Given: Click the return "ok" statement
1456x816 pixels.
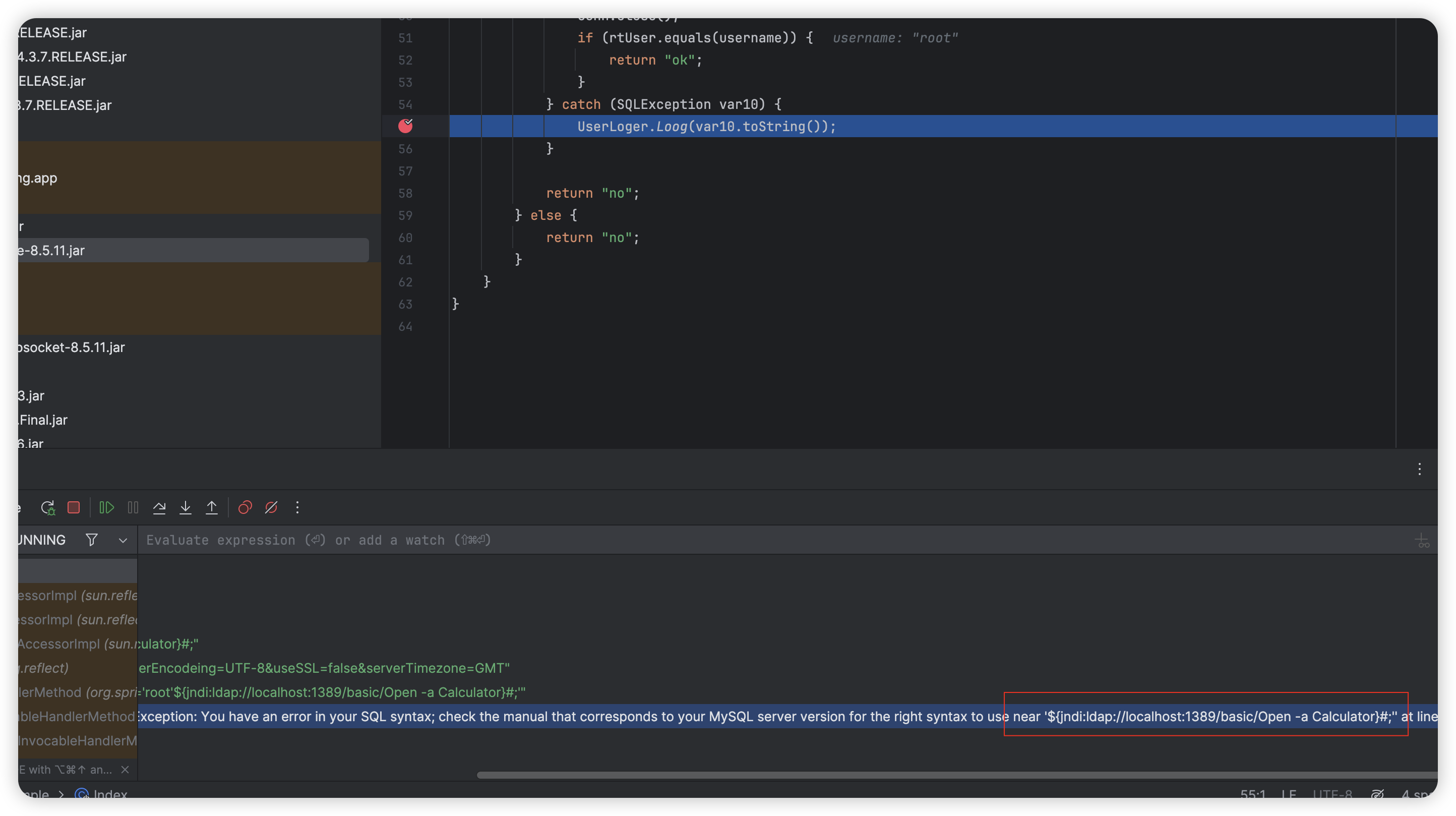Looking at the screenshot, I should click(655, 60).
